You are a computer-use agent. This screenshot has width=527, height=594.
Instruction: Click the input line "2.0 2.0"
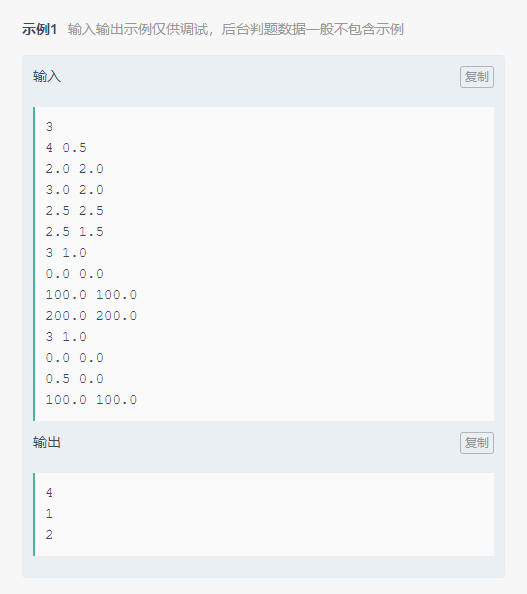[75, 169]
